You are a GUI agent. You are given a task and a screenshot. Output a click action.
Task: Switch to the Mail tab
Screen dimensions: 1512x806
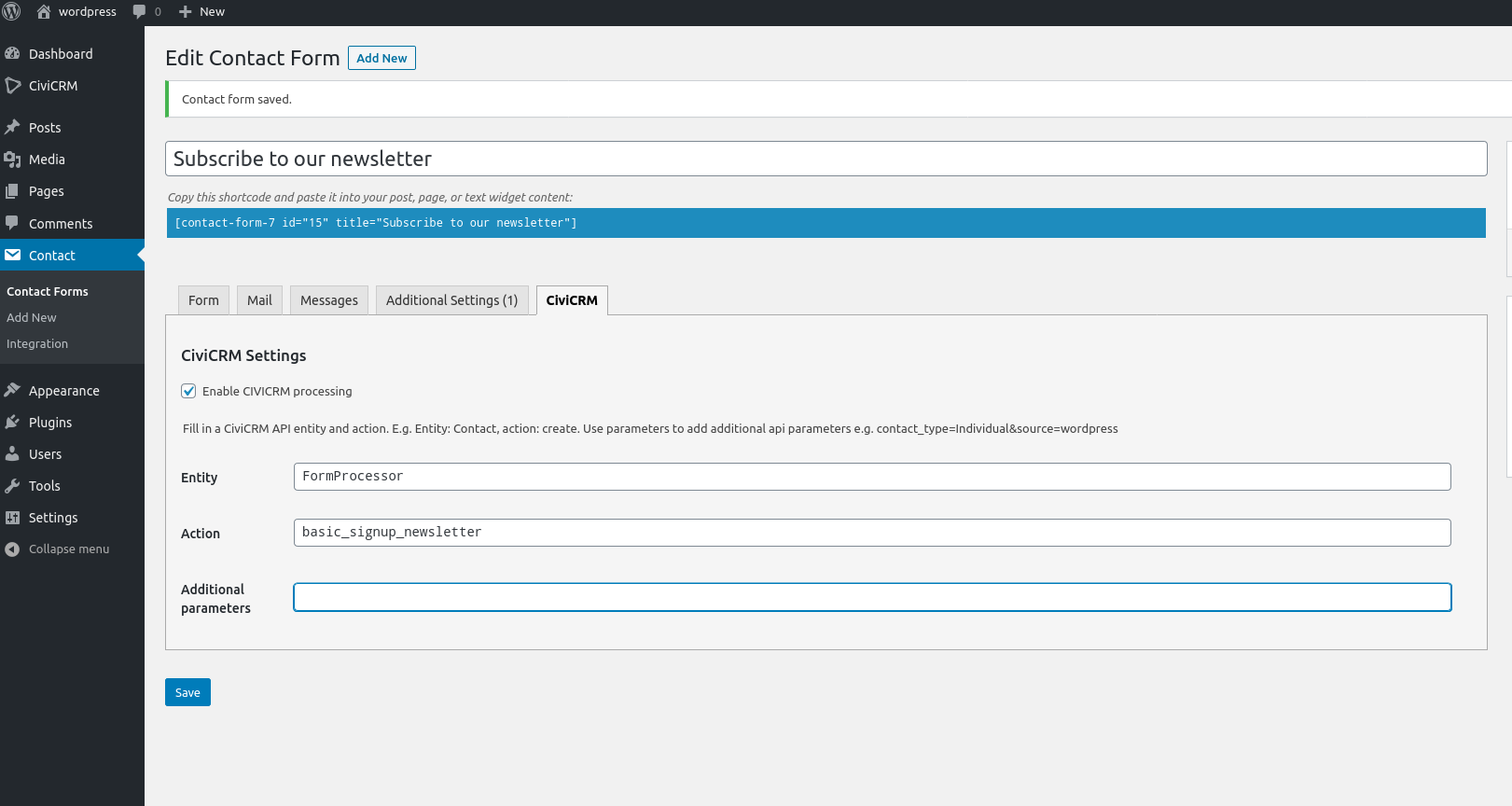(x=259, y=300)
